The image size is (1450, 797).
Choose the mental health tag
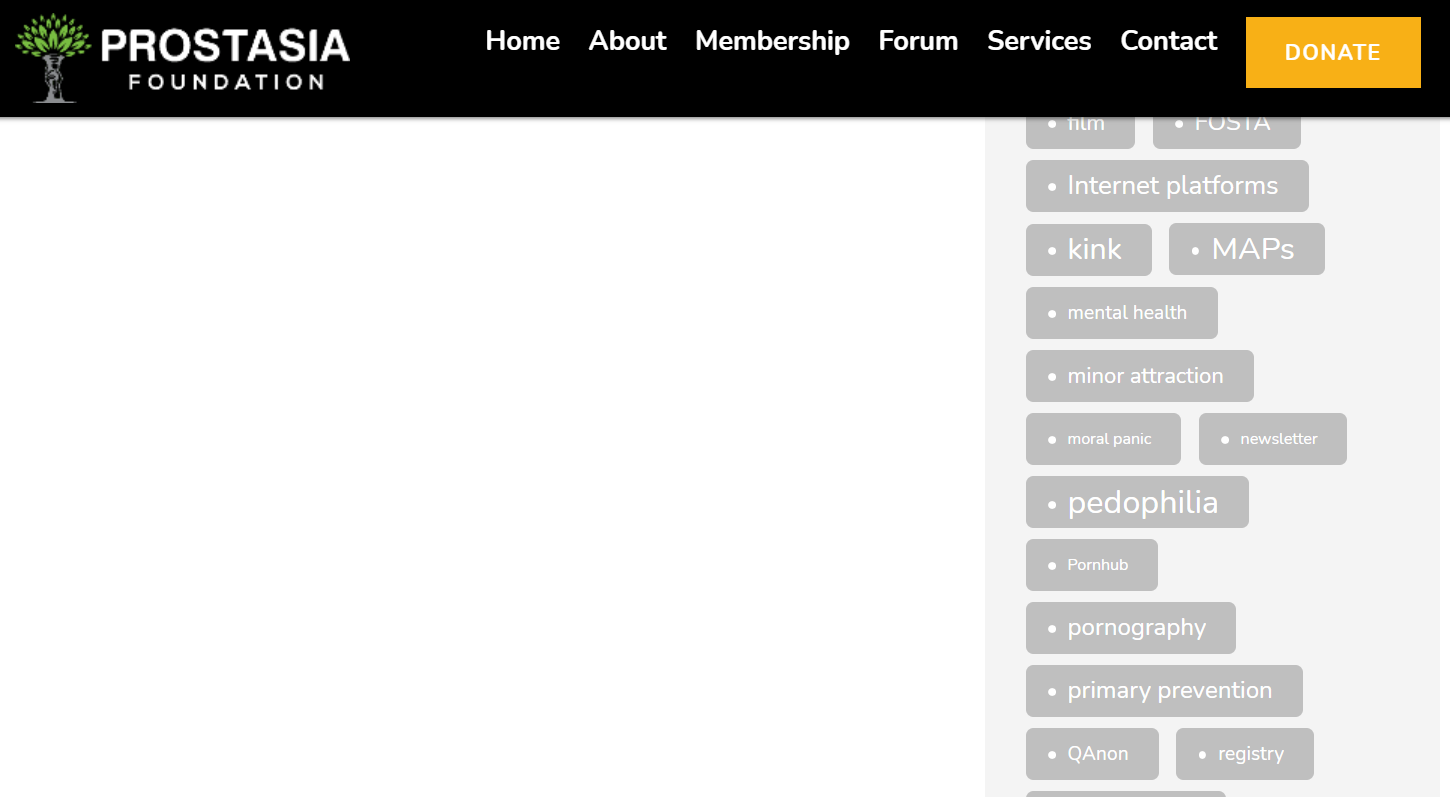point(1122,313)
